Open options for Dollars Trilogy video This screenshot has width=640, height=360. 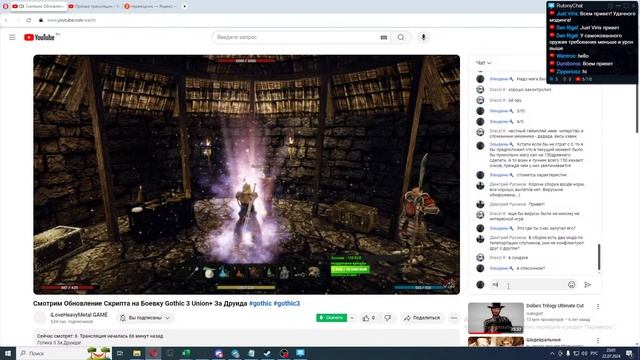(x=598, y=307)
